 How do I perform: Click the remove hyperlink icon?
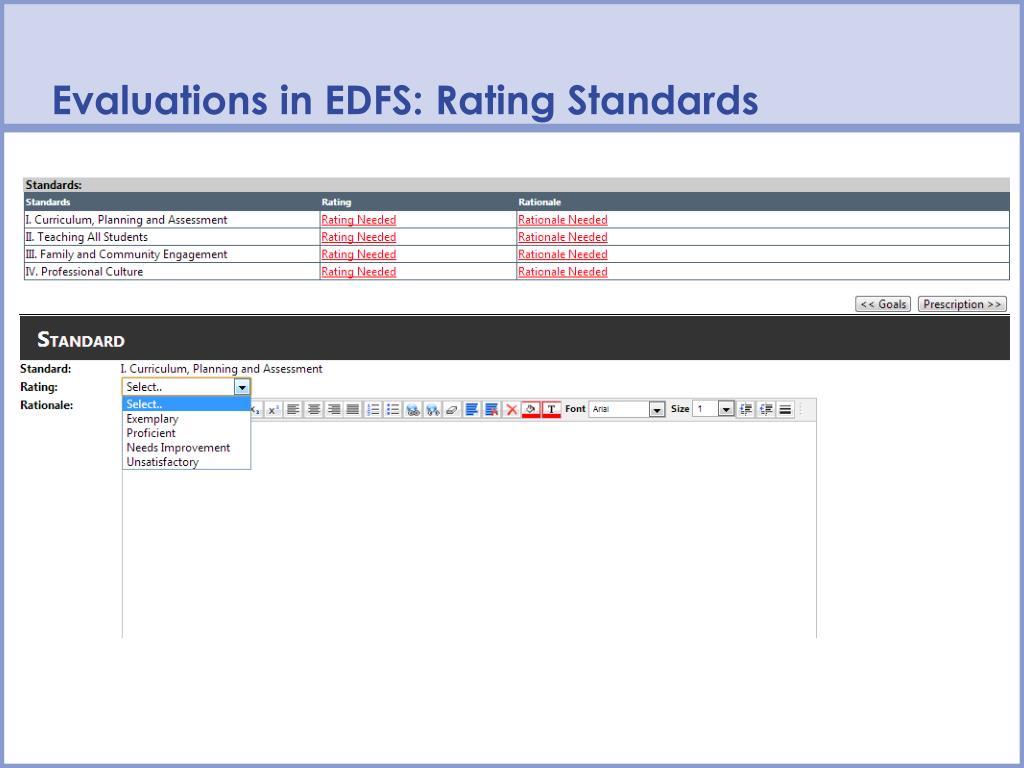432,409
